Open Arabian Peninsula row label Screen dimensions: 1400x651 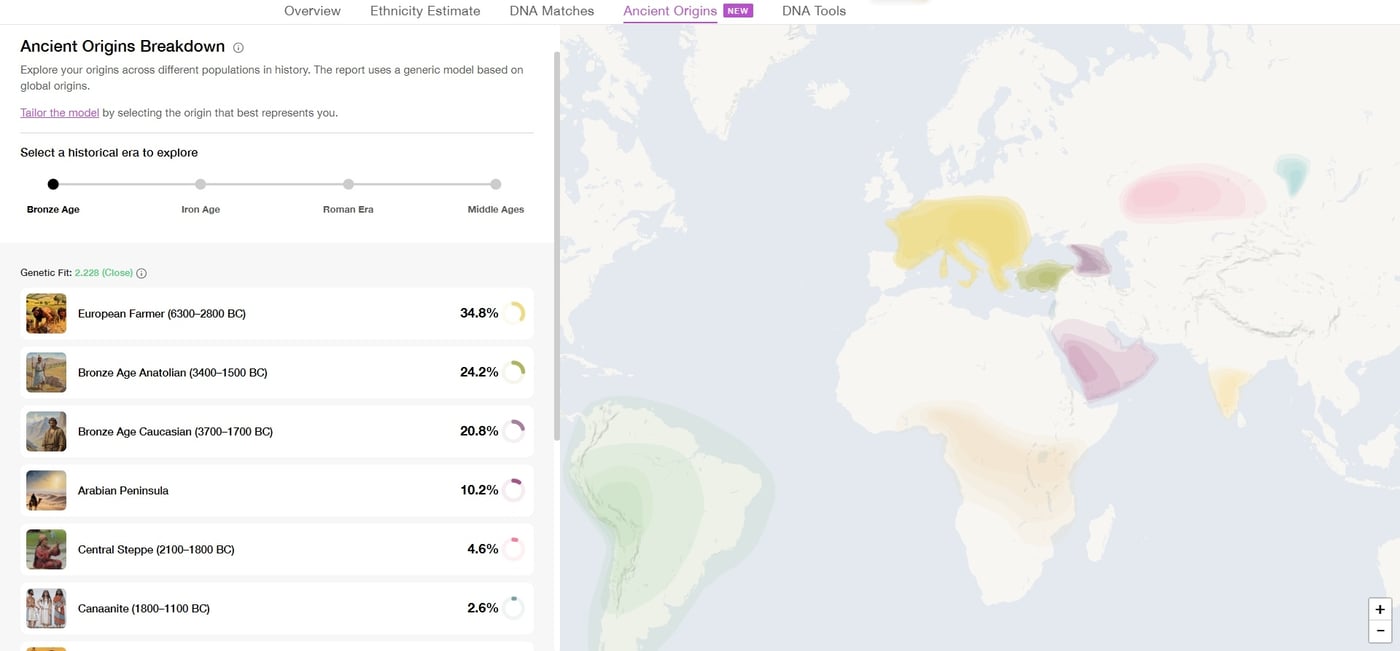(123, 491)
